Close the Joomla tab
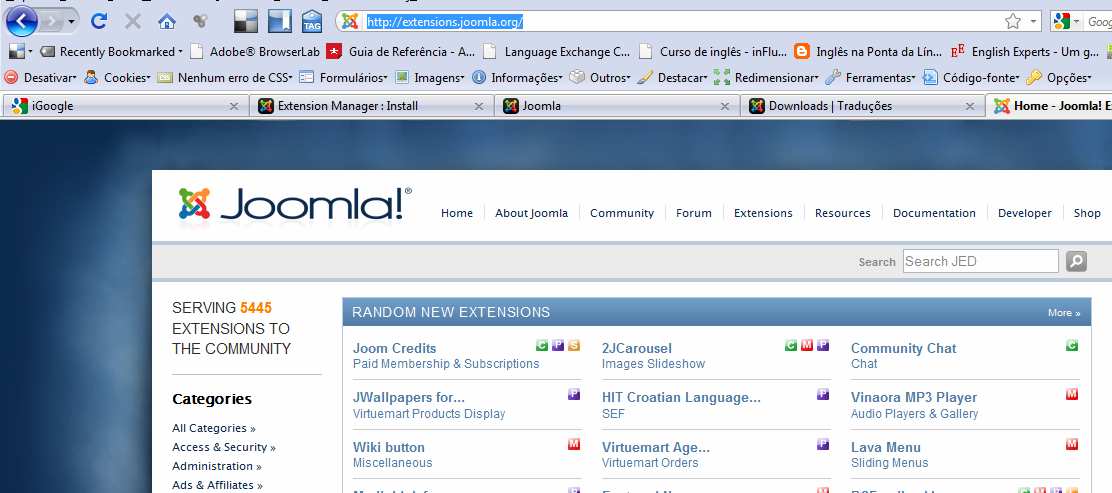The width and height of the screenshot is (1112, 493). (x=724, y=106)
